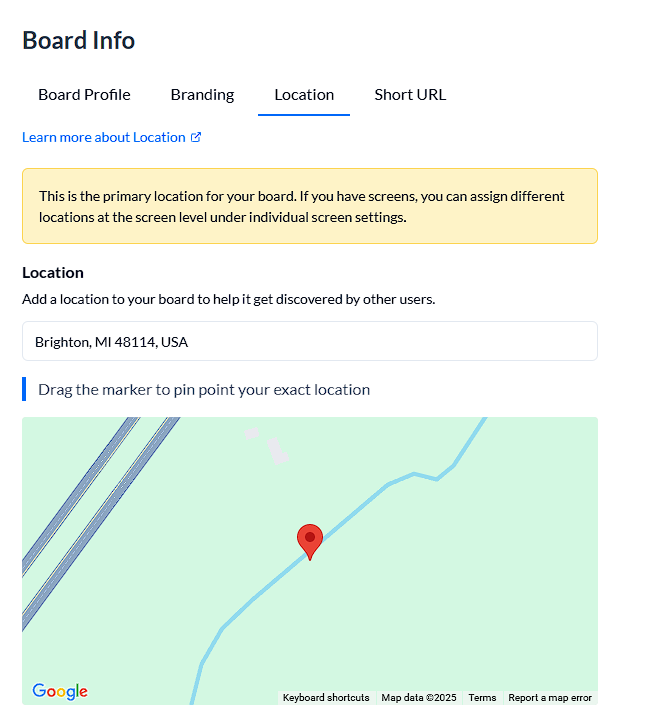Click the Board Info heading

pyautogui.click(x=78, y=41)
